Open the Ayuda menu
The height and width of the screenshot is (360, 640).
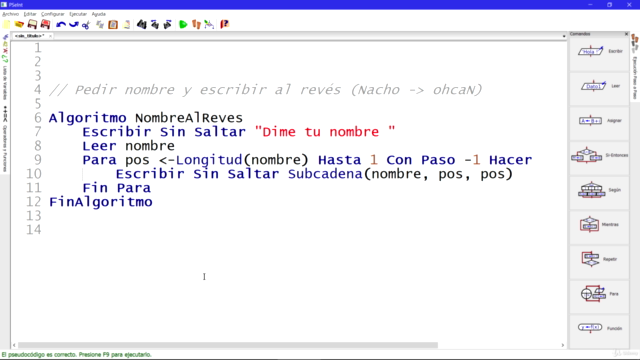98,14
